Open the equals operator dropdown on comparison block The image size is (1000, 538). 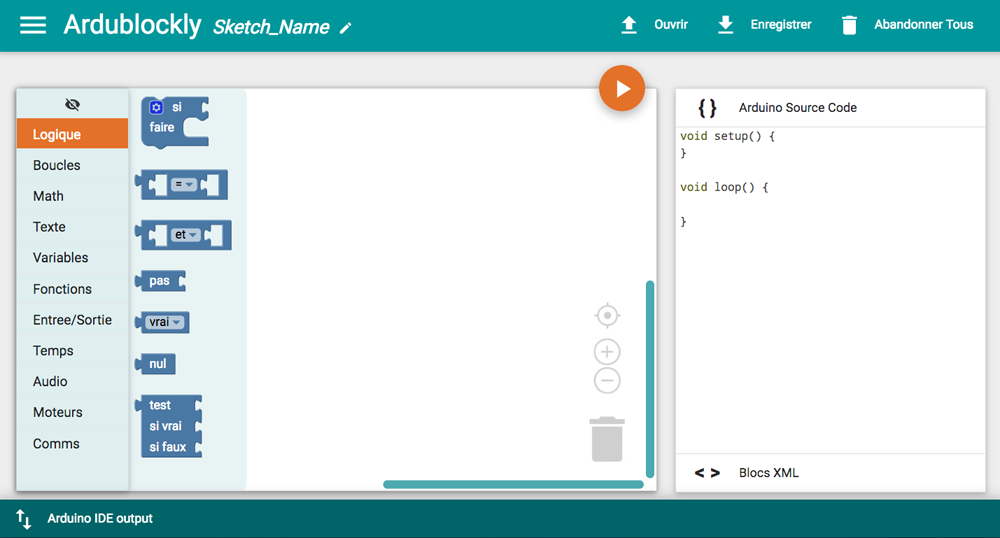pyautogui.click(x=184, y=184)
